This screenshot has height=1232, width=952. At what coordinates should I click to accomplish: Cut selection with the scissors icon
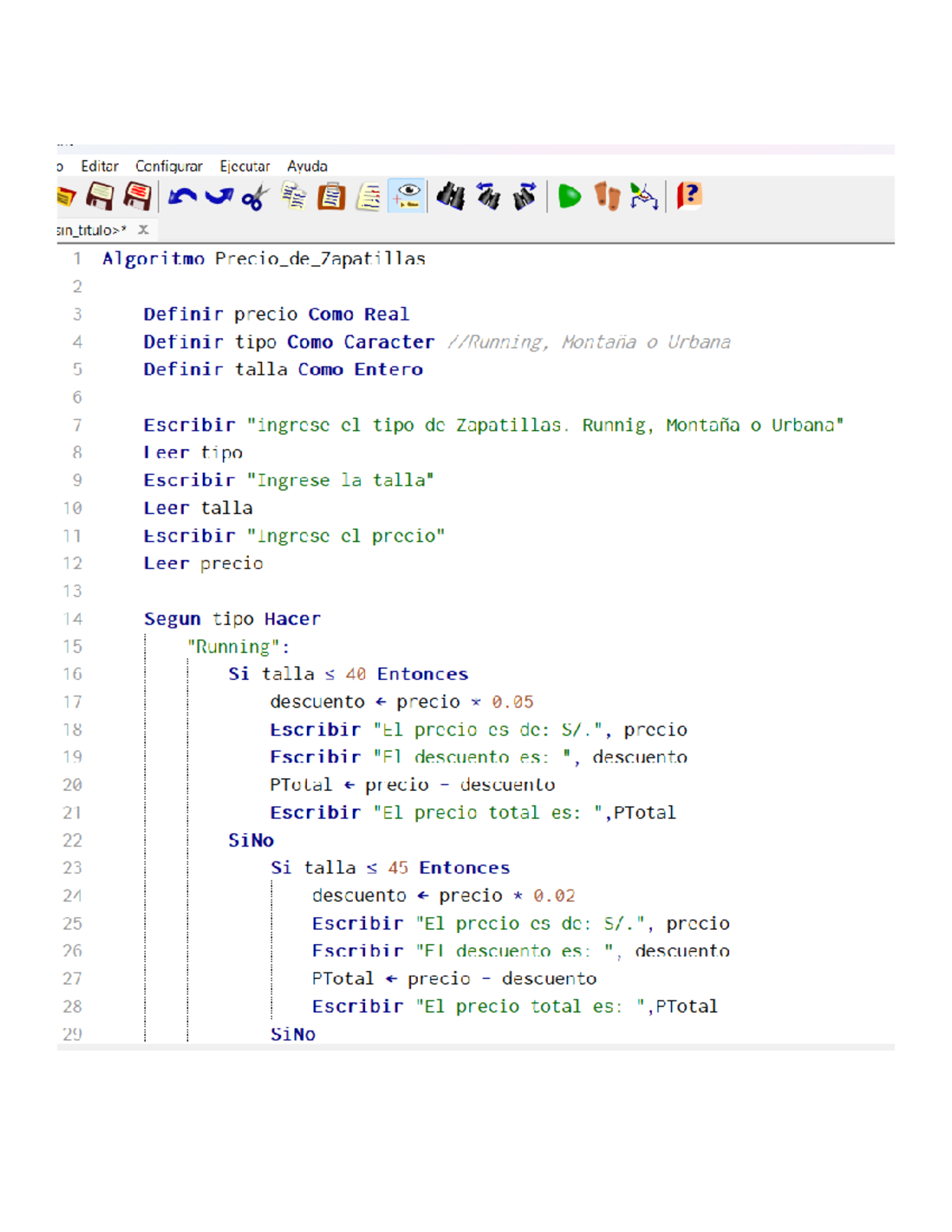(255, 197)
